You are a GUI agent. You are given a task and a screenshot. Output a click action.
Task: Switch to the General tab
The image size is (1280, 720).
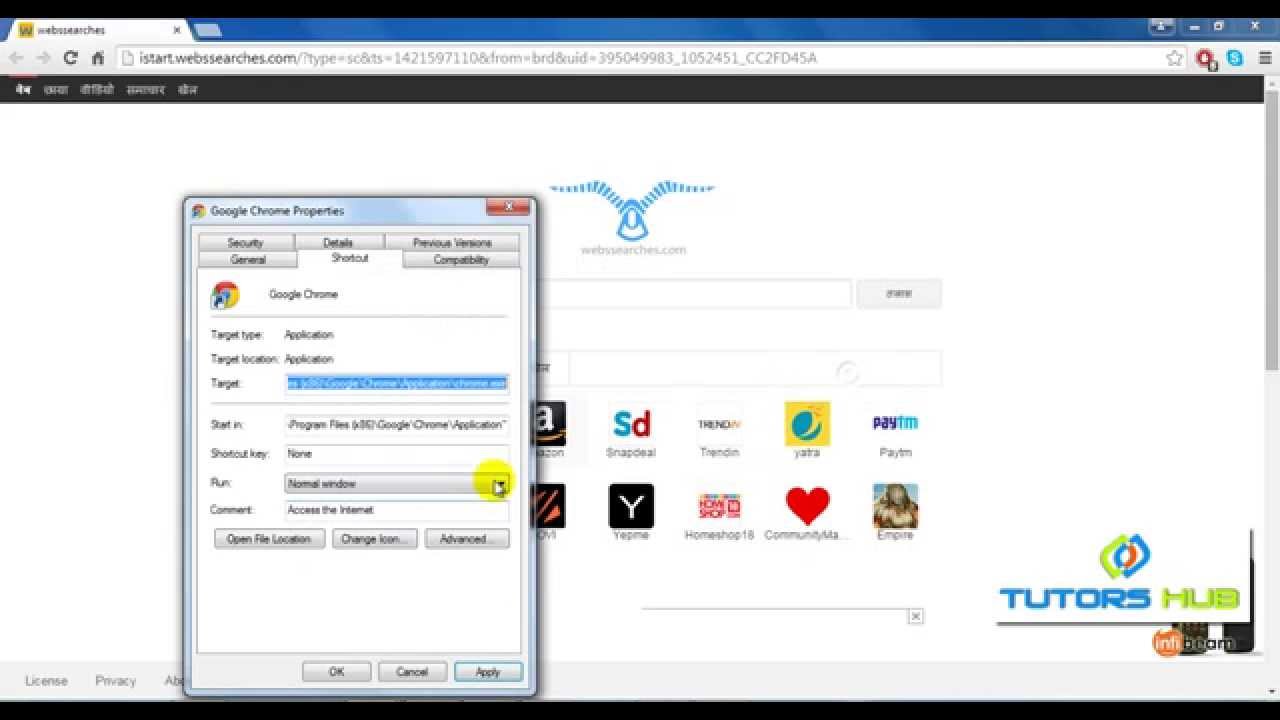pos(248,259)
